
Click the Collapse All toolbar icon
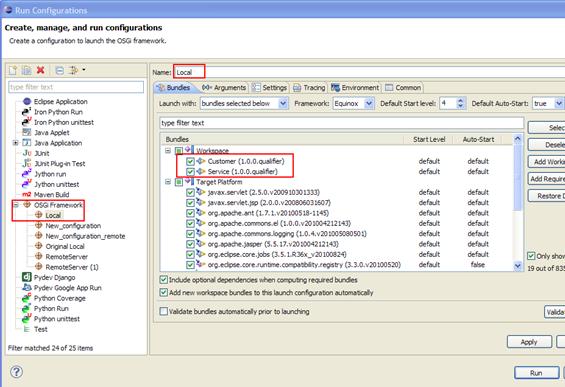click(x=60, y=70)
